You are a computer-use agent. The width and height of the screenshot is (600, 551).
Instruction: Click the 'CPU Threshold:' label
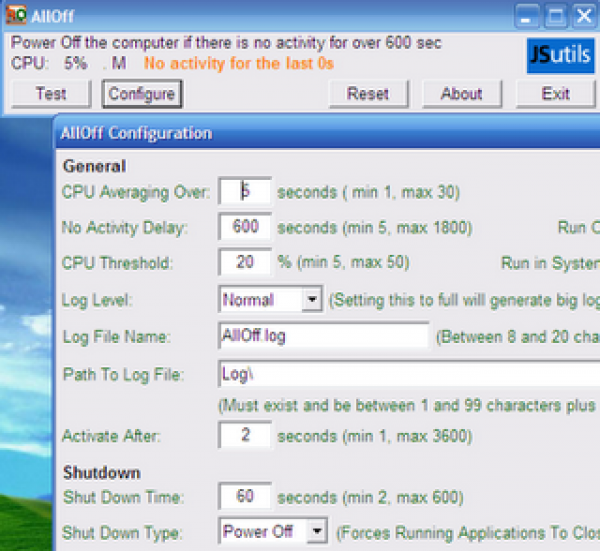click(x=117, y=263)
